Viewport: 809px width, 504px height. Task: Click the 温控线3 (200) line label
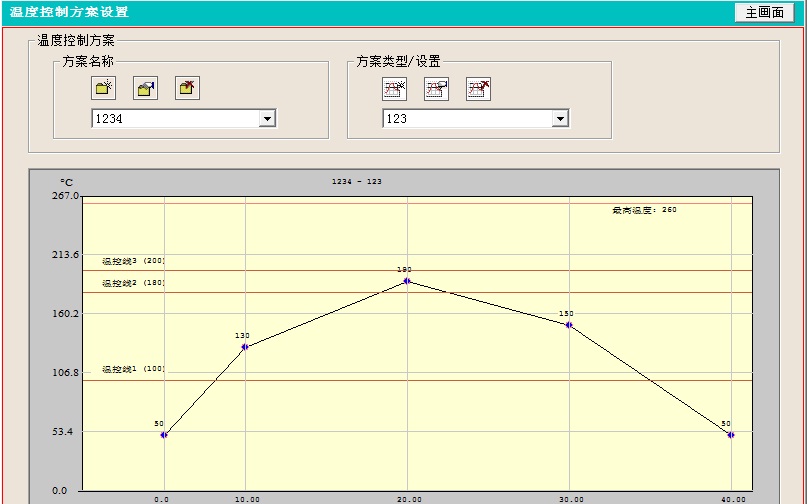[x=133, y=261]
